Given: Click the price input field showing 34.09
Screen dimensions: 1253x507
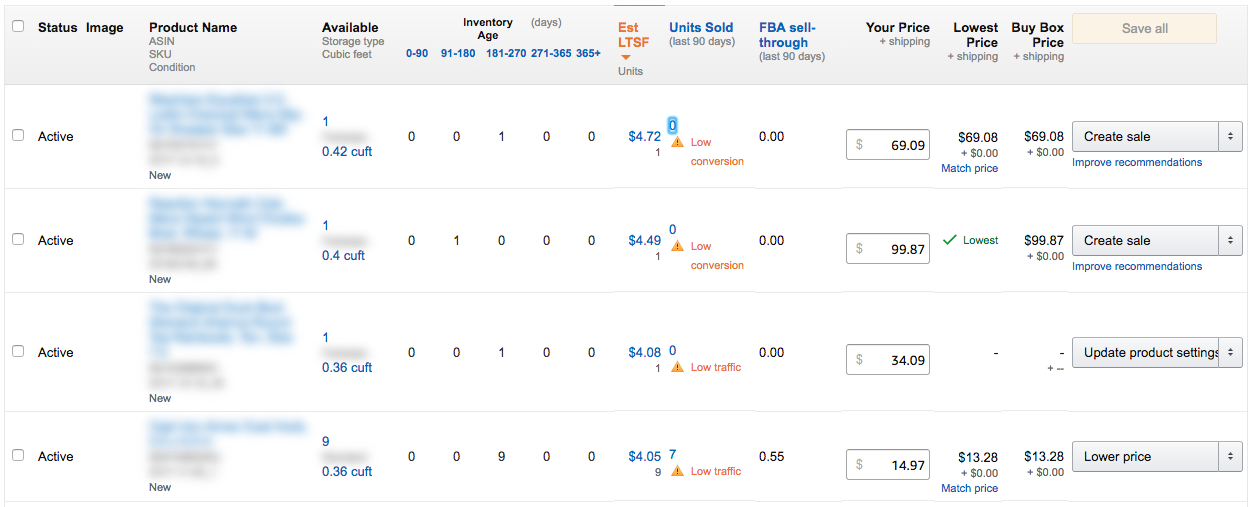Looking at the screenshot, I should coord(888,360).
